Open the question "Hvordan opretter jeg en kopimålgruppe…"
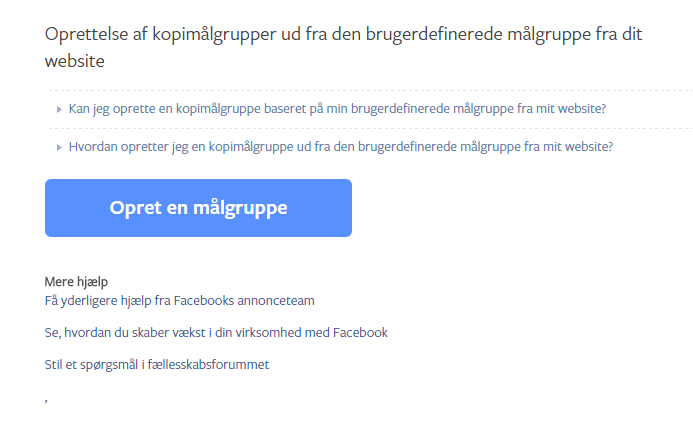Viewport: 693px width, 425px height. (341, 147)
